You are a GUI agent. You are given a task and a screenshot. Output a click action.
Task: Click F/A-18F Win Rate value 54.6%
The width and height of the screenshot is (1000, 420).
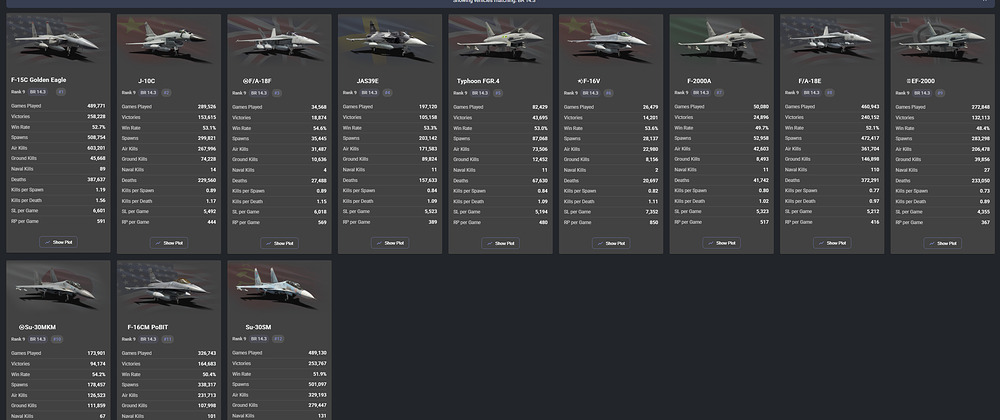pos(320,127)
